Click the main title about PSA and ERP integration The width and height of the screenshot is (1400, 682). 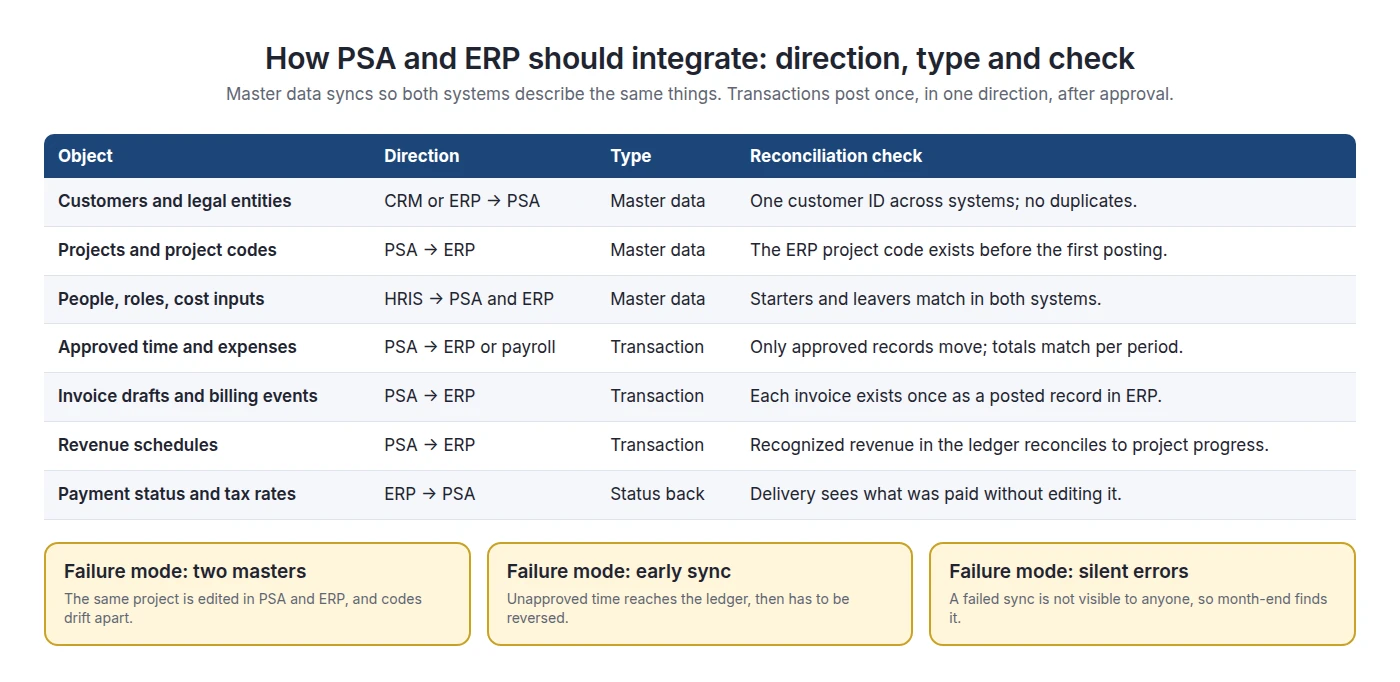pos(700,58)
